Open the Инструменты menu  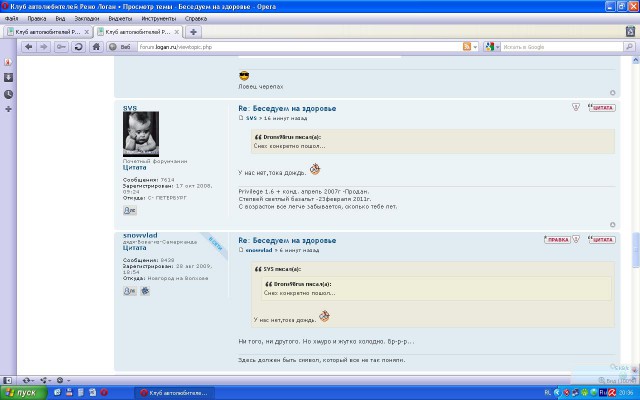coord(158,18)
